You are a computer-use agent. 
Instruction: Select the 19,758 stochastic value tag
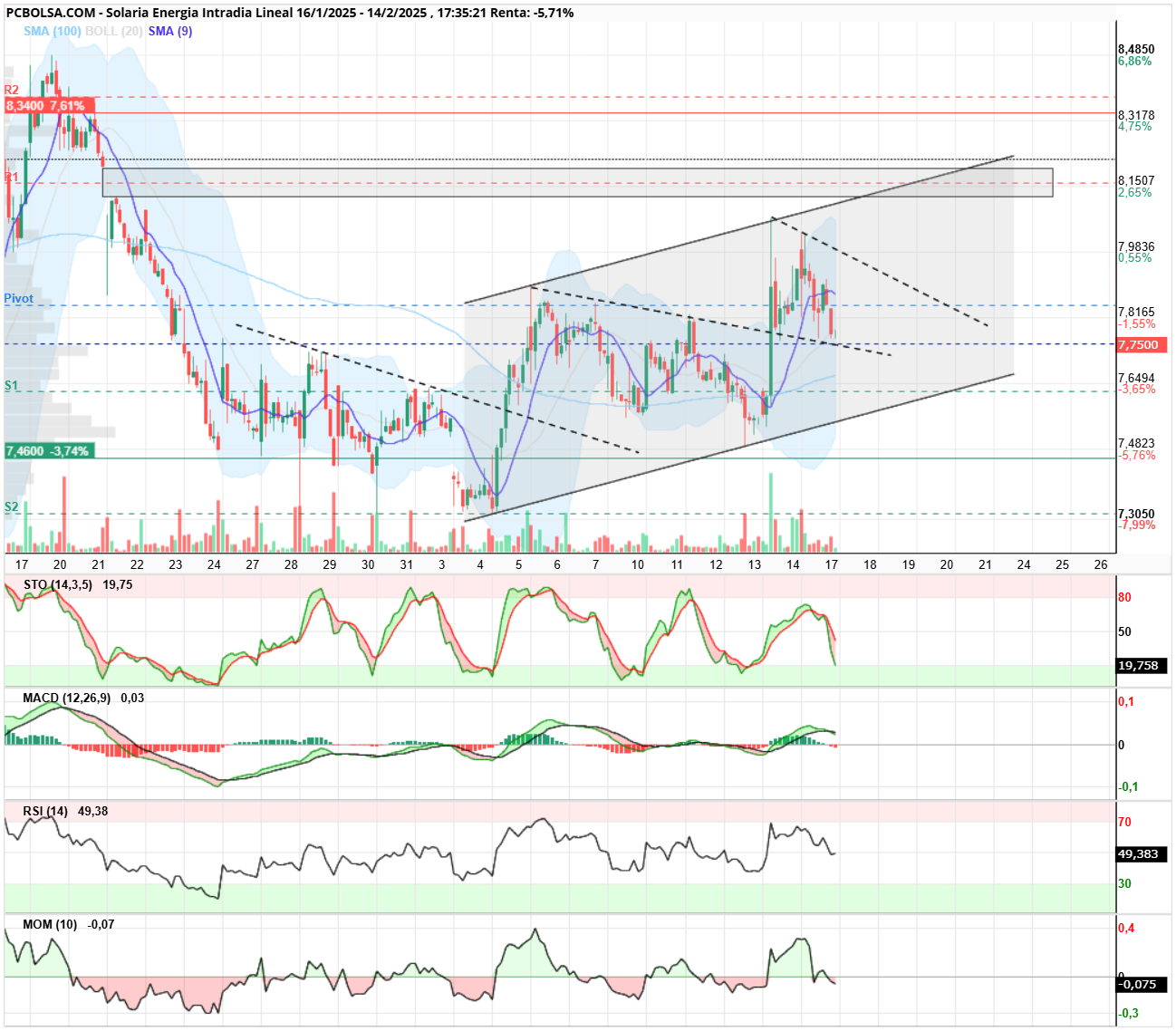pyautogui.click(x=1142, y=666)
